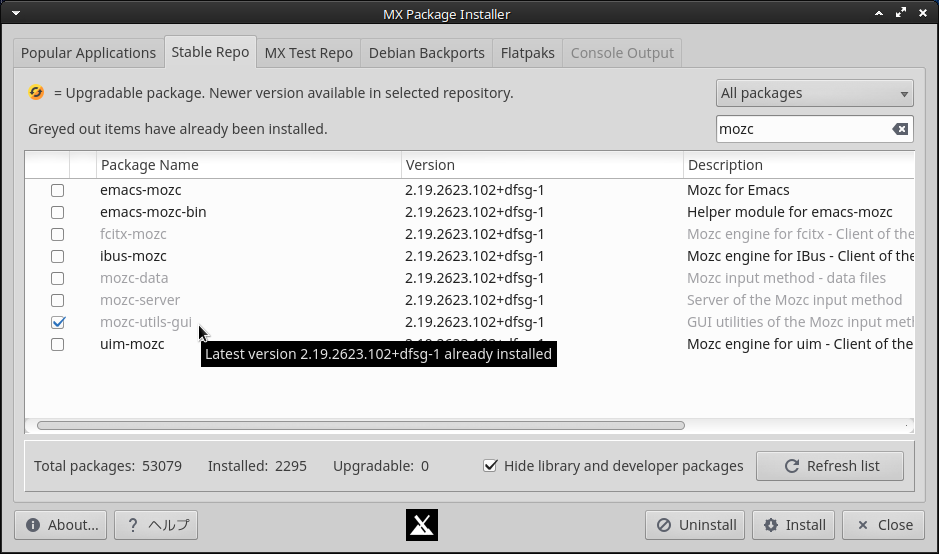Click the Install button
The height and width of the screenshot is (554, 939).
(793, 525)
